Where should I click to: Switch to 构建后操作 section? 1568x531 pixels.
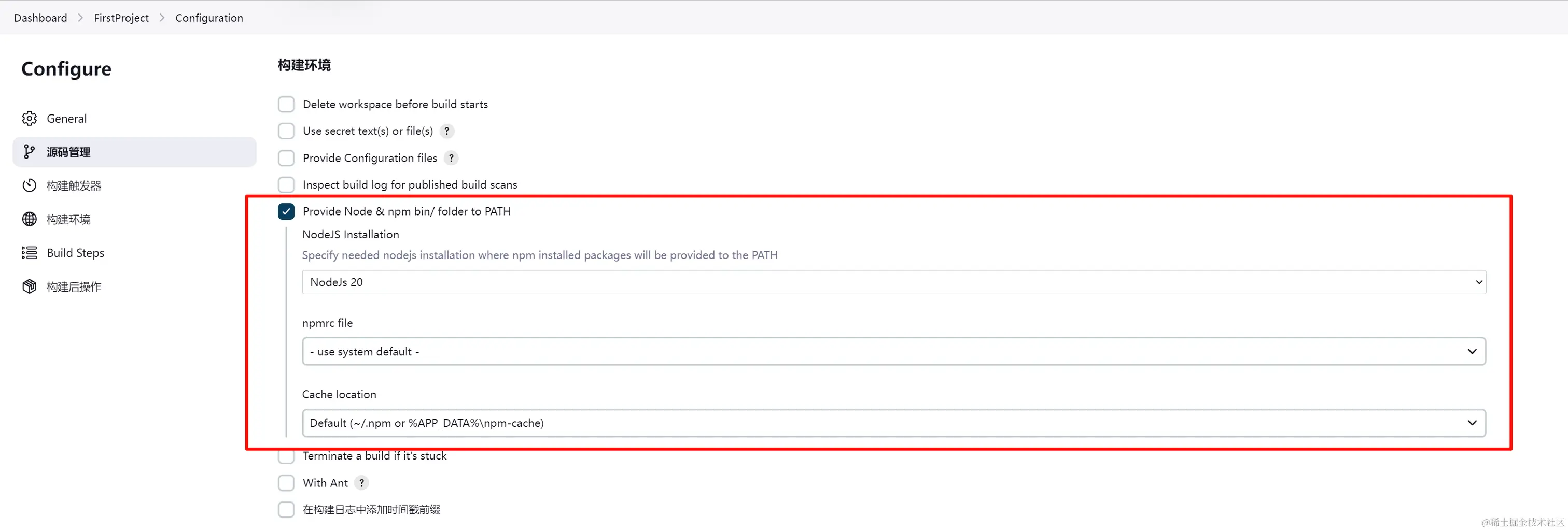(x=74, y=286)
